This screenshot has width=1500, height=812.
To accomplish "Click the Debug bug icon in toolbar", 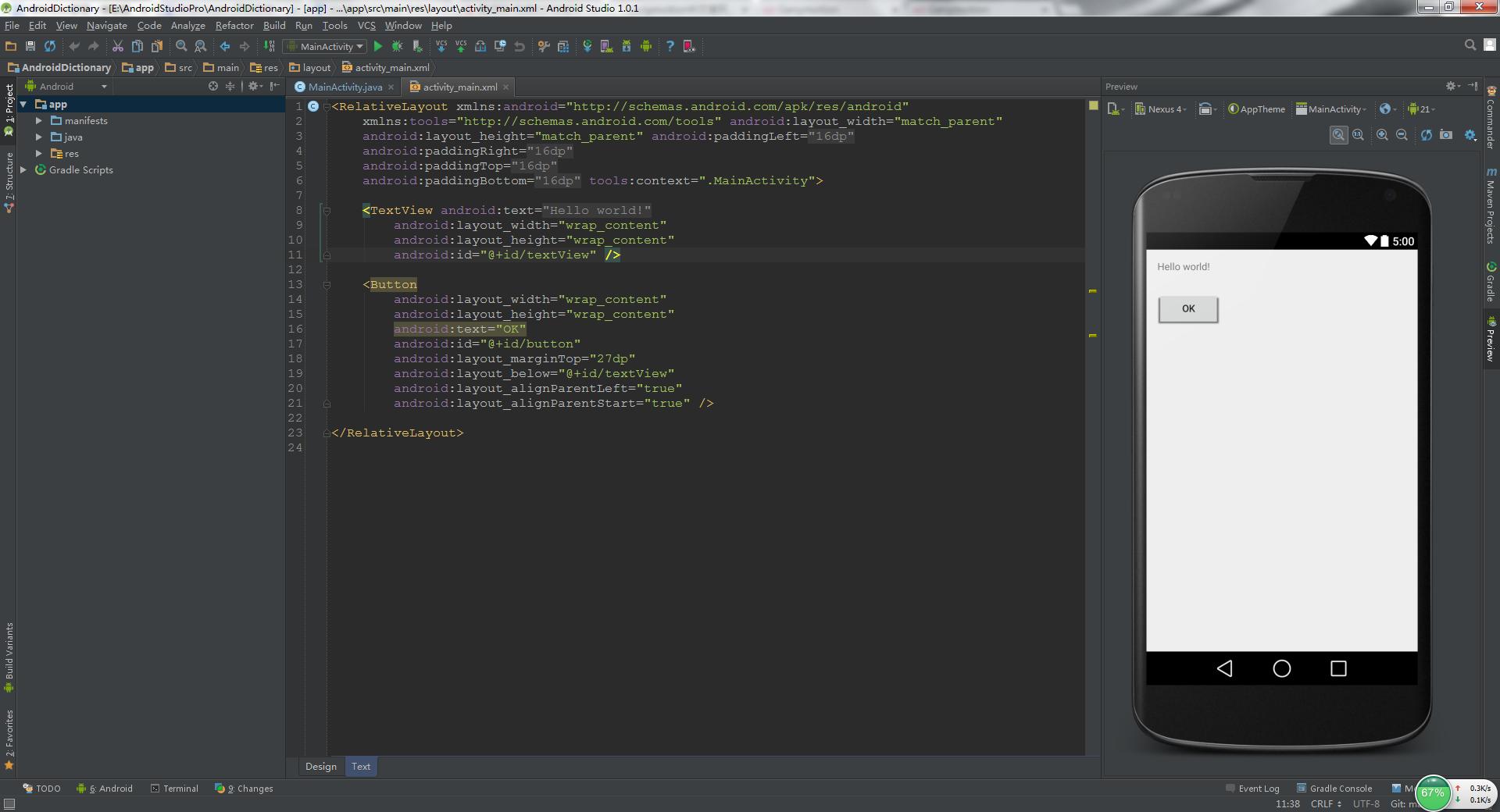I will coord(397,47).
